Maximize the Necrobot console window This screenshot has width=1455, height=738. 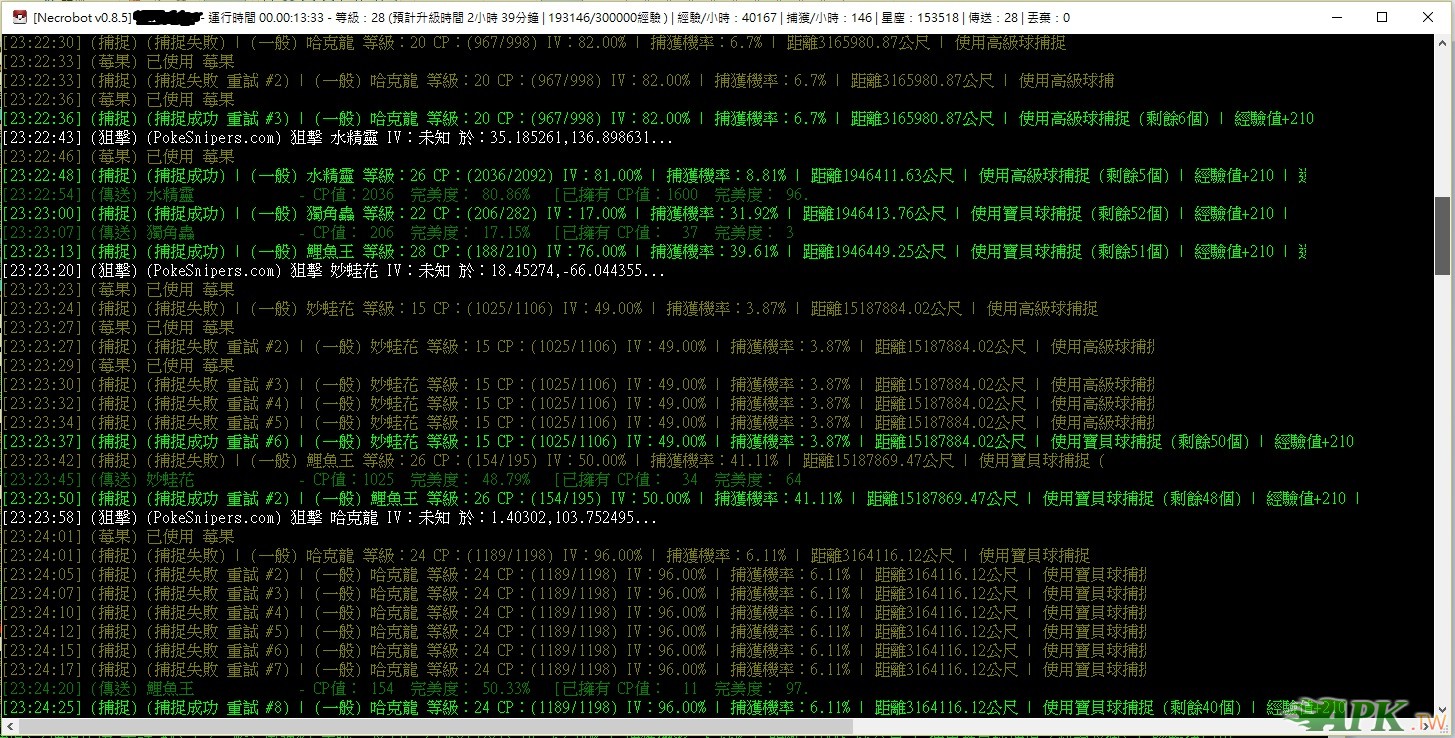[x=1382, y=17]
